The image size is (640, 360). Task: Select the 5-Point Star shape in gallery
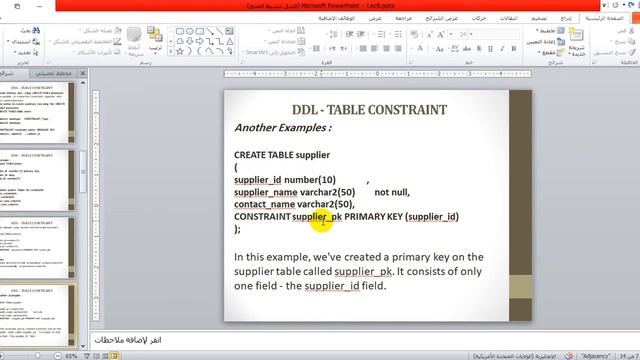click(x=180, y=51)
